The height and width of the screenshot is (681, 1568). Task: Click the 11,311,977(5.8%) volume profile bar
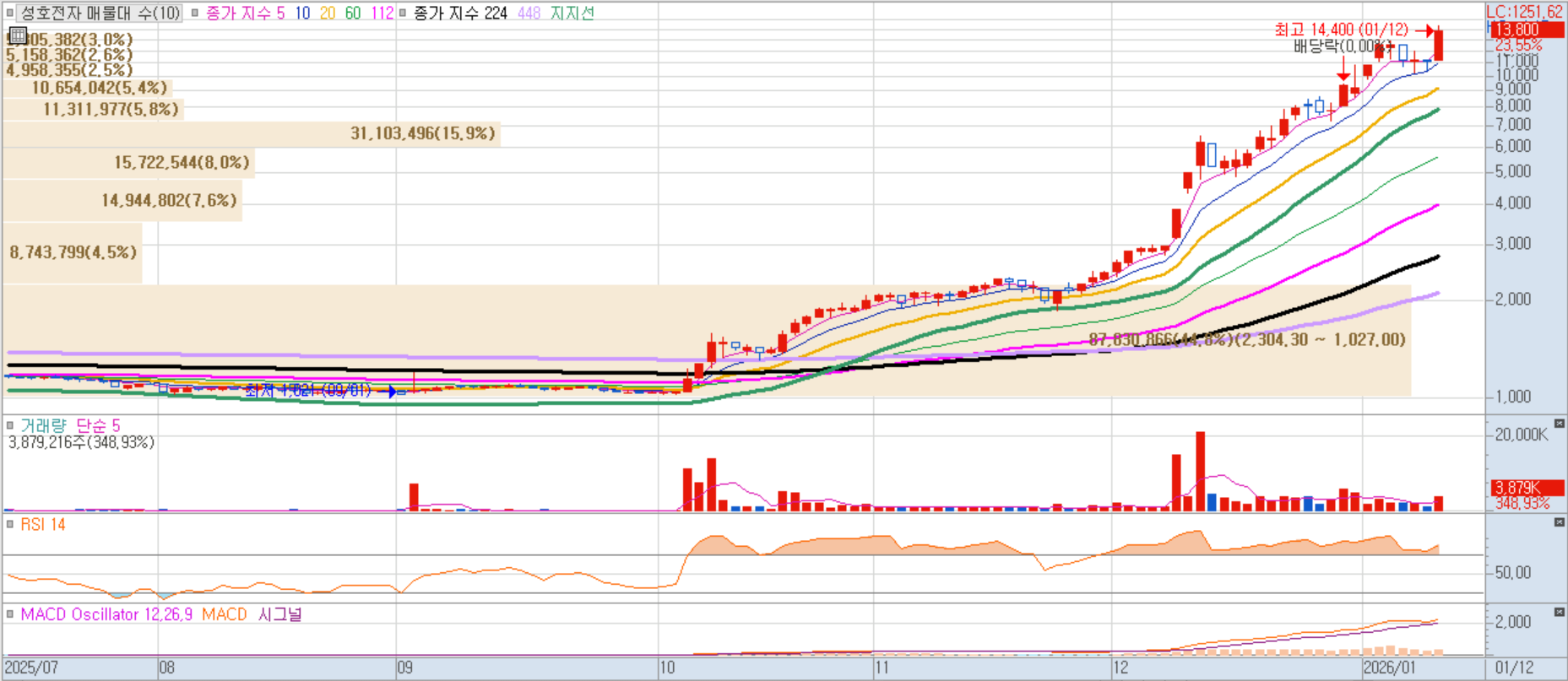click(93, 109)
